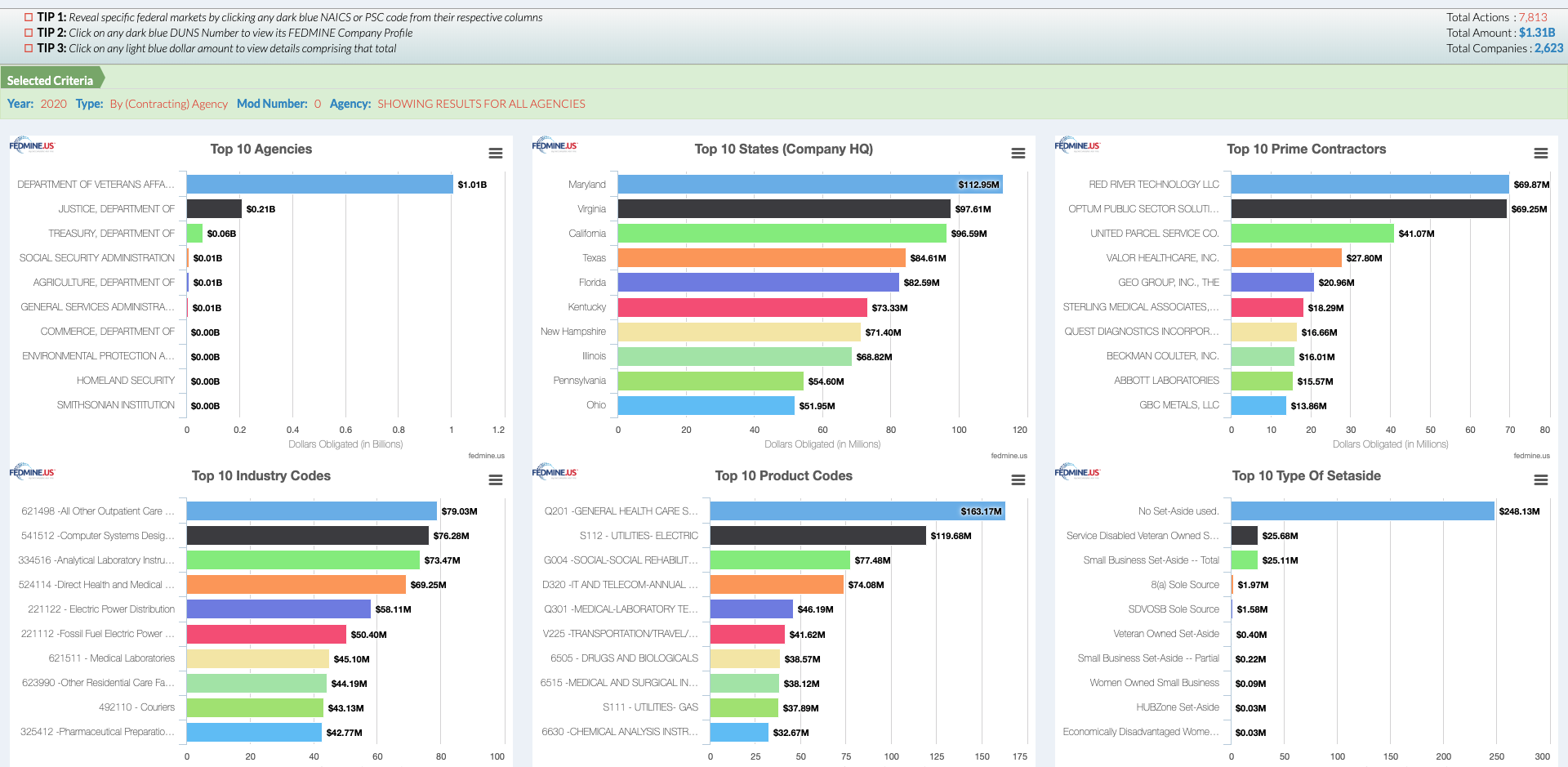Viewport: 1568px width, 767px height.
Task: Click the GBC Metals $13.86M bar
Action: coord(1258,405)
